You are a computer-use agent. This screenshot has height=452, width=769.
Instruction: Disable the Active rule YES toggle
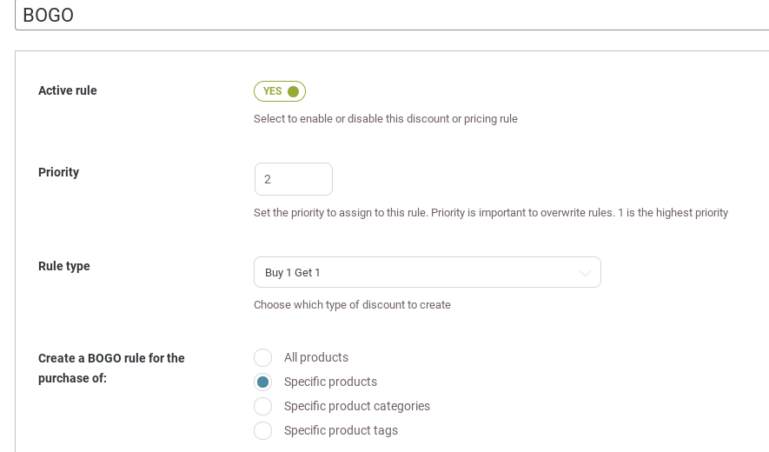pyautogui.click(x=279, y=91)
